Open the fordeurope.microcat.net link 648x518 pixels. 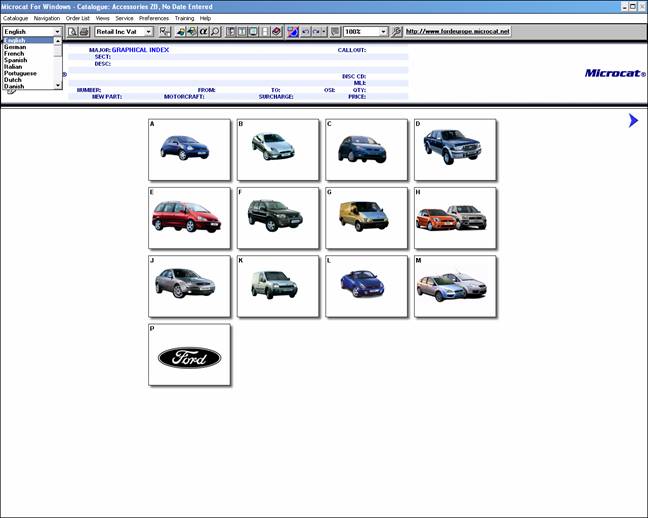[457, 32]
